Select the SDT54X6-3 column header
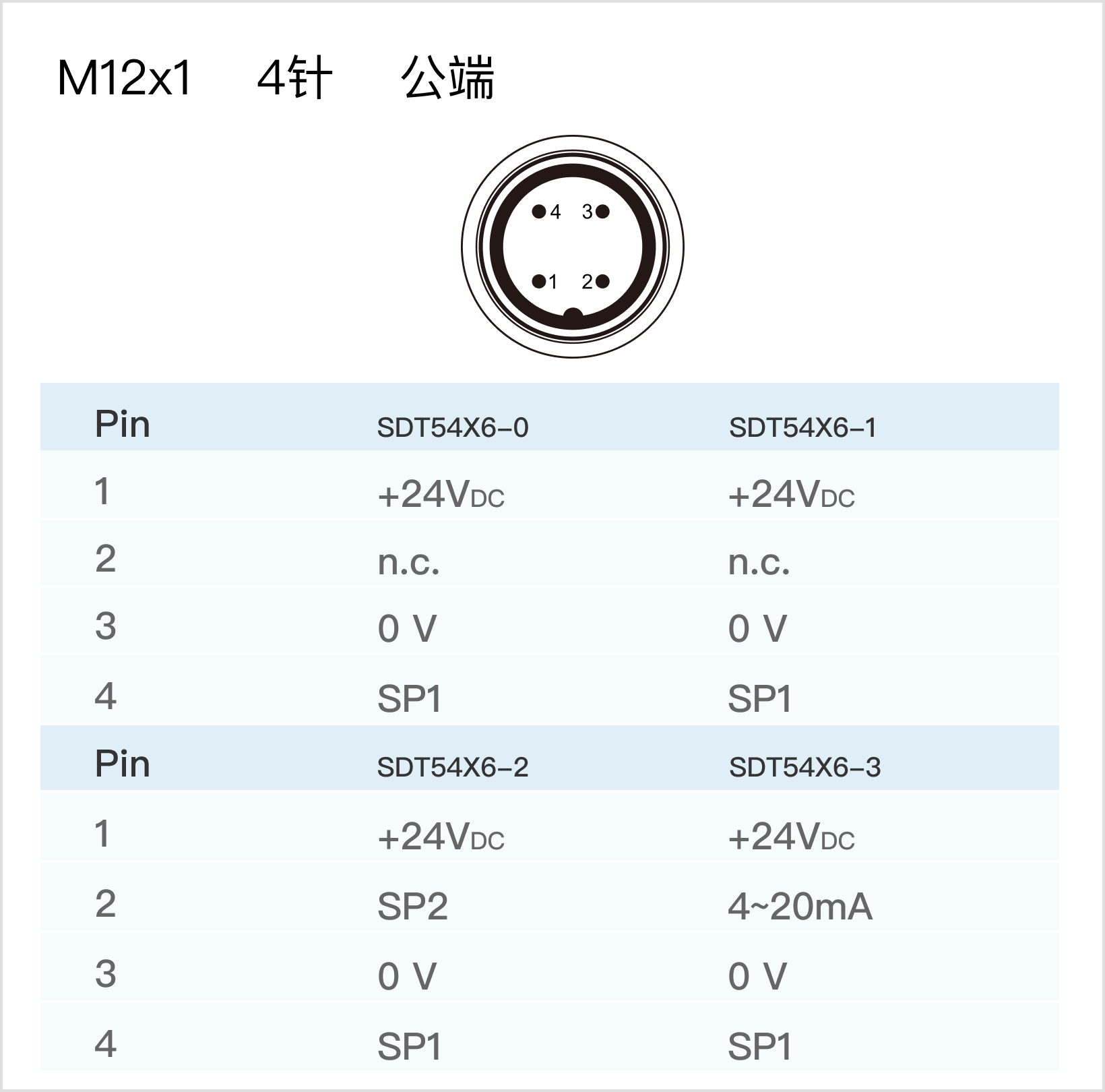This screenshot has height=1092, width=1105. (x=805, y=767)
